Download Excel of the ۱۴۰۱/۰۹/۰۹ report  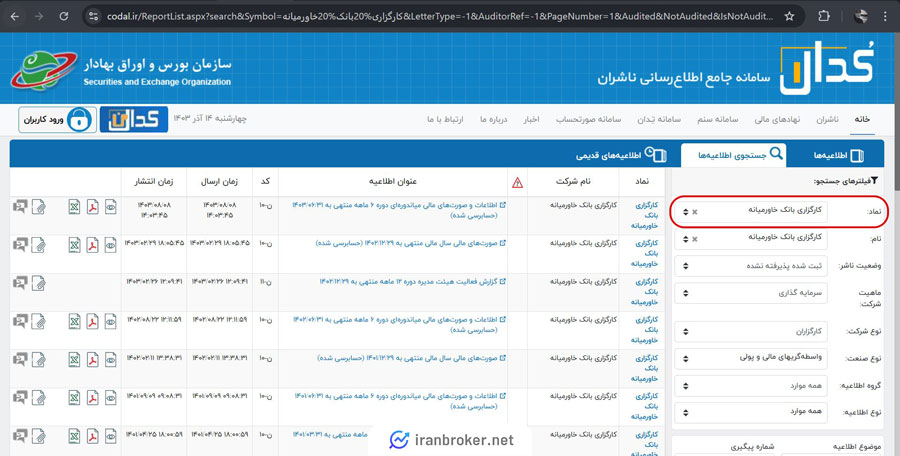[75, 398]
